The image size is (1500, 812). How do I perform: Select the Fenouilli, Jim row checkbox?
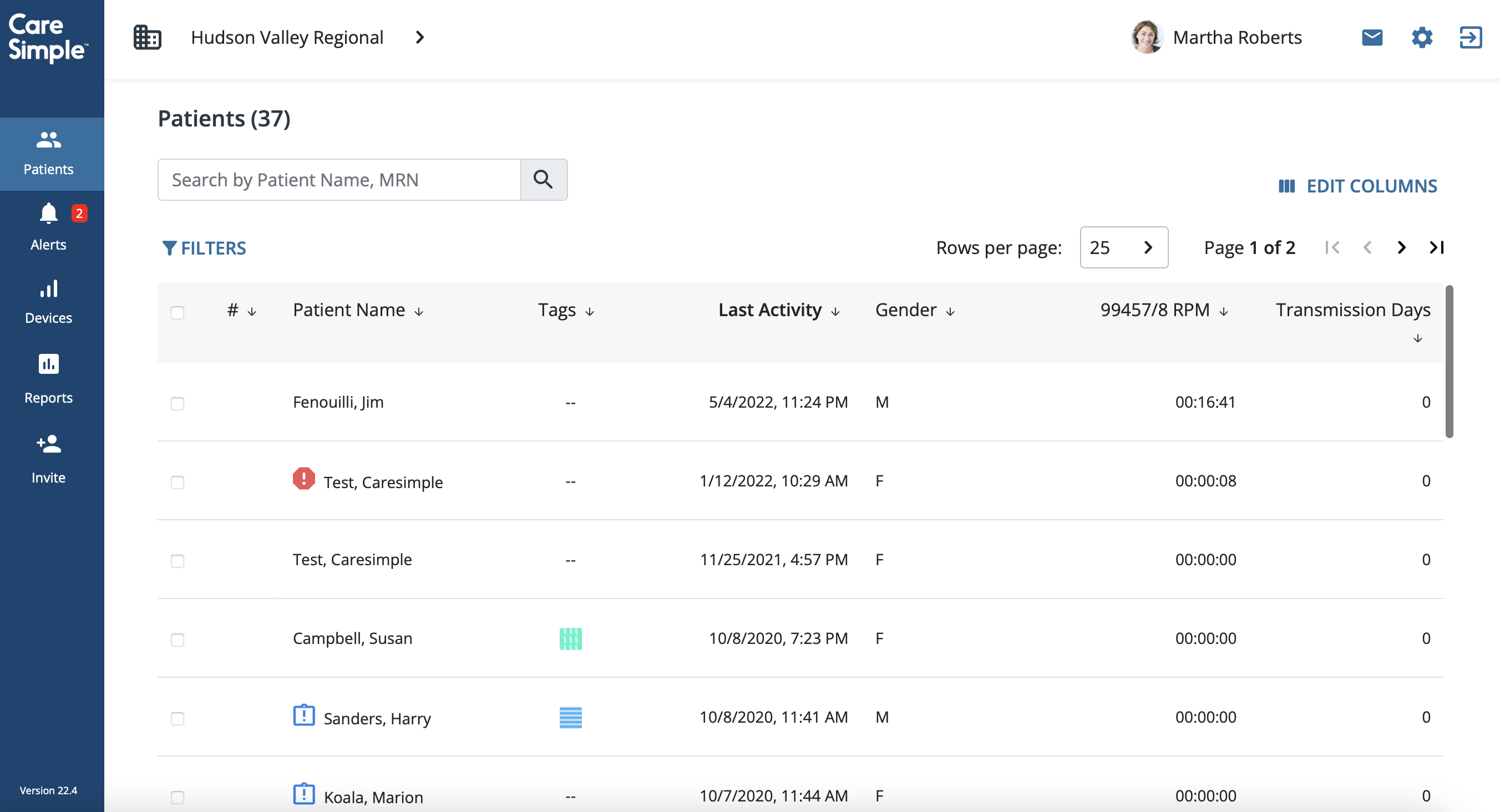178,403
